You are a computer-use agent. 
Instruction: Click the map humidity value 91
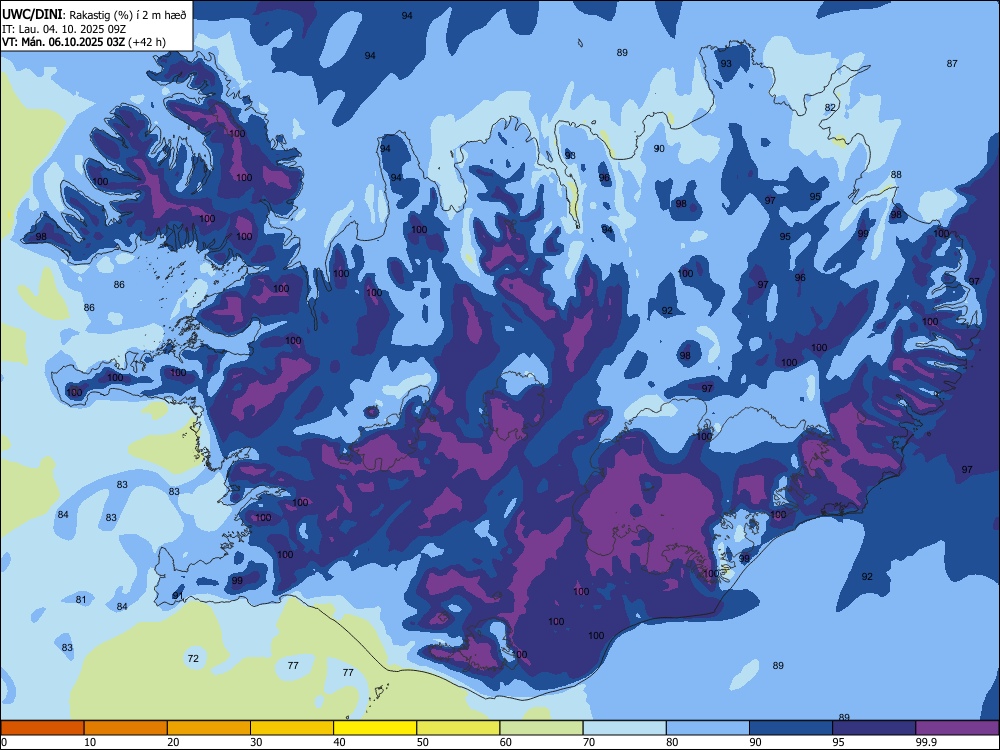click(x=178, y=596)
